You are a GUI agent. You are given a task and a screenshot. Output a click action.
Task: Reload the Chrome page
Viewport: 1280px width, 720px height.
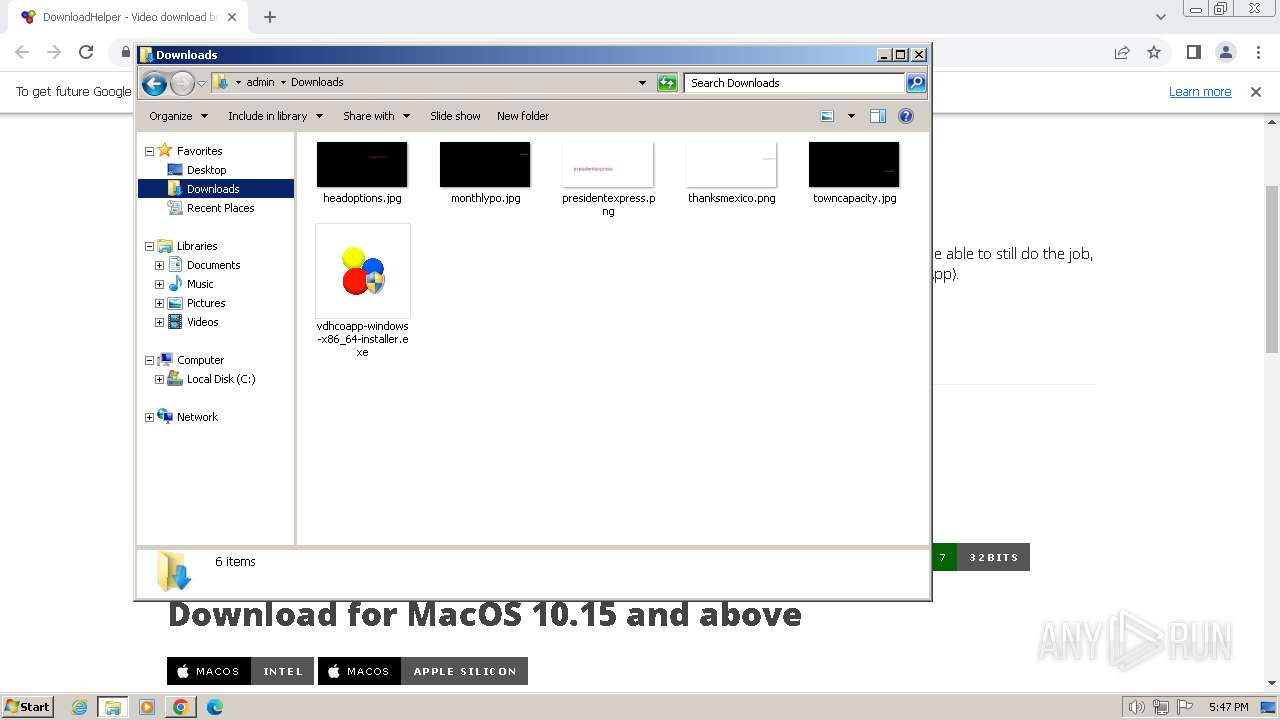(86, 52)
